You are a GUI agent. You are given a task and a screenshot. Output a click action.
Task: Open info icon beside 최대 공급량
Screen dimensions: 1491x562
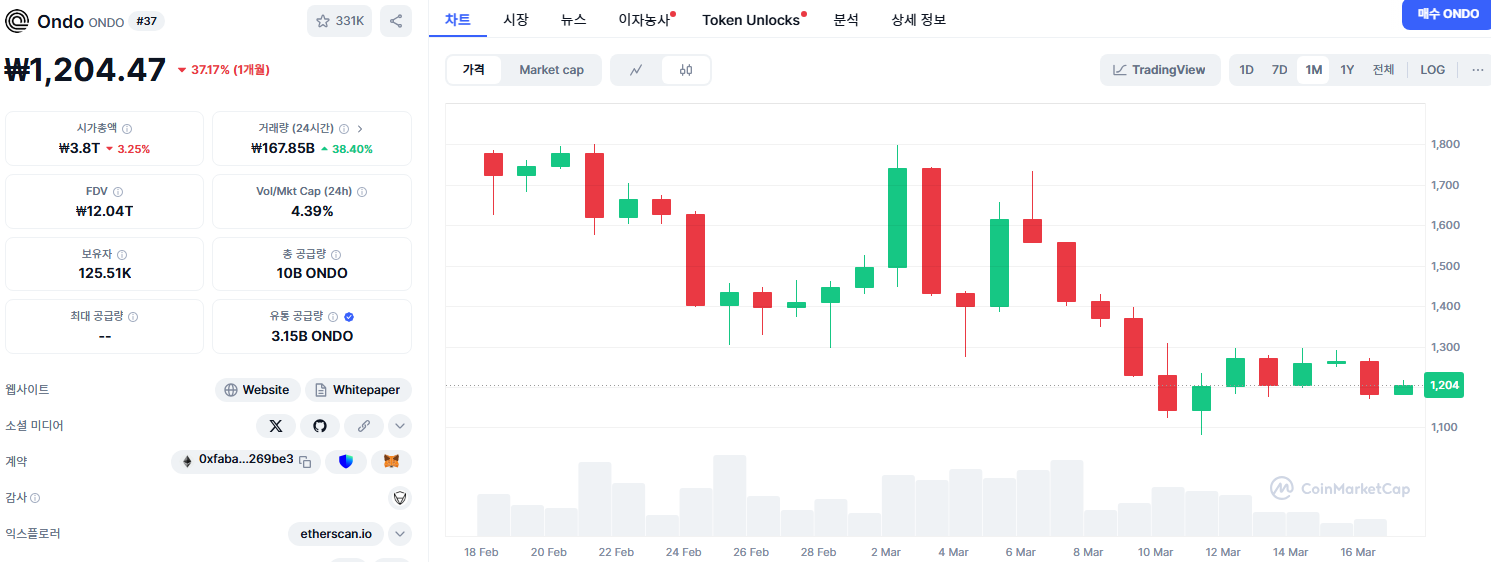click(x=133, y=317)
